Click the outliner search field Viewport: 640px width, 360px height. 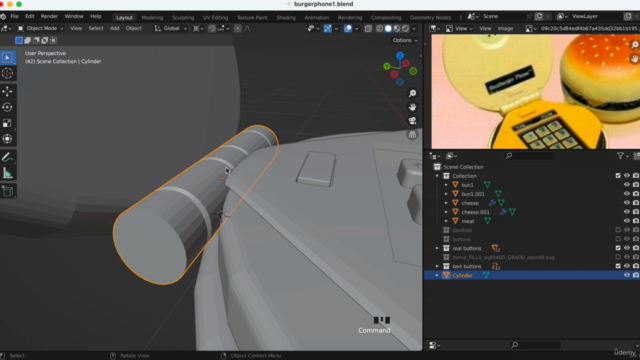(530, 156)
